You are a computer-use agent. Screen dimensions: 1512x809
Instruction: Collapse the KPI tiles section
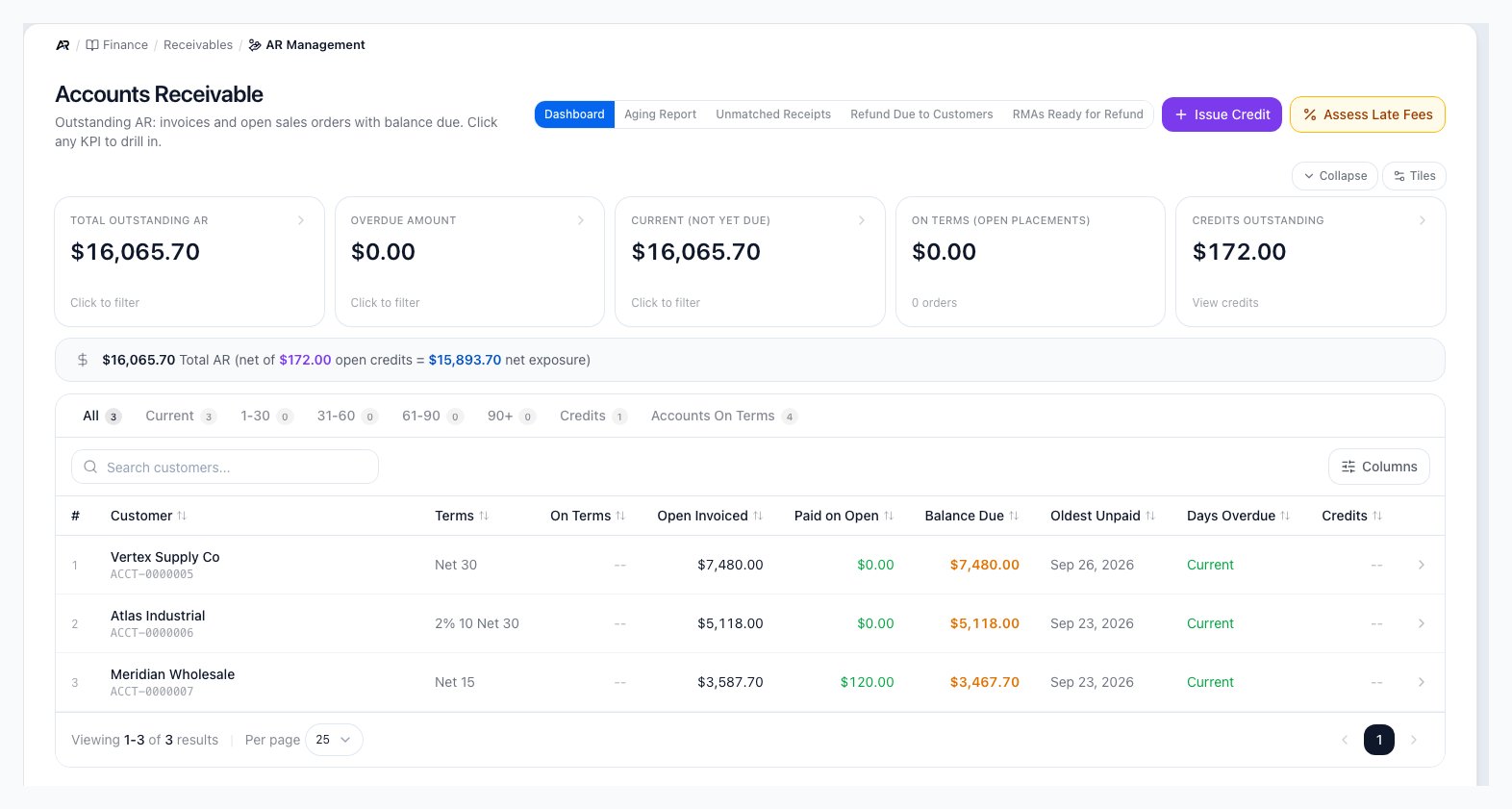(x=1335, y=176)
